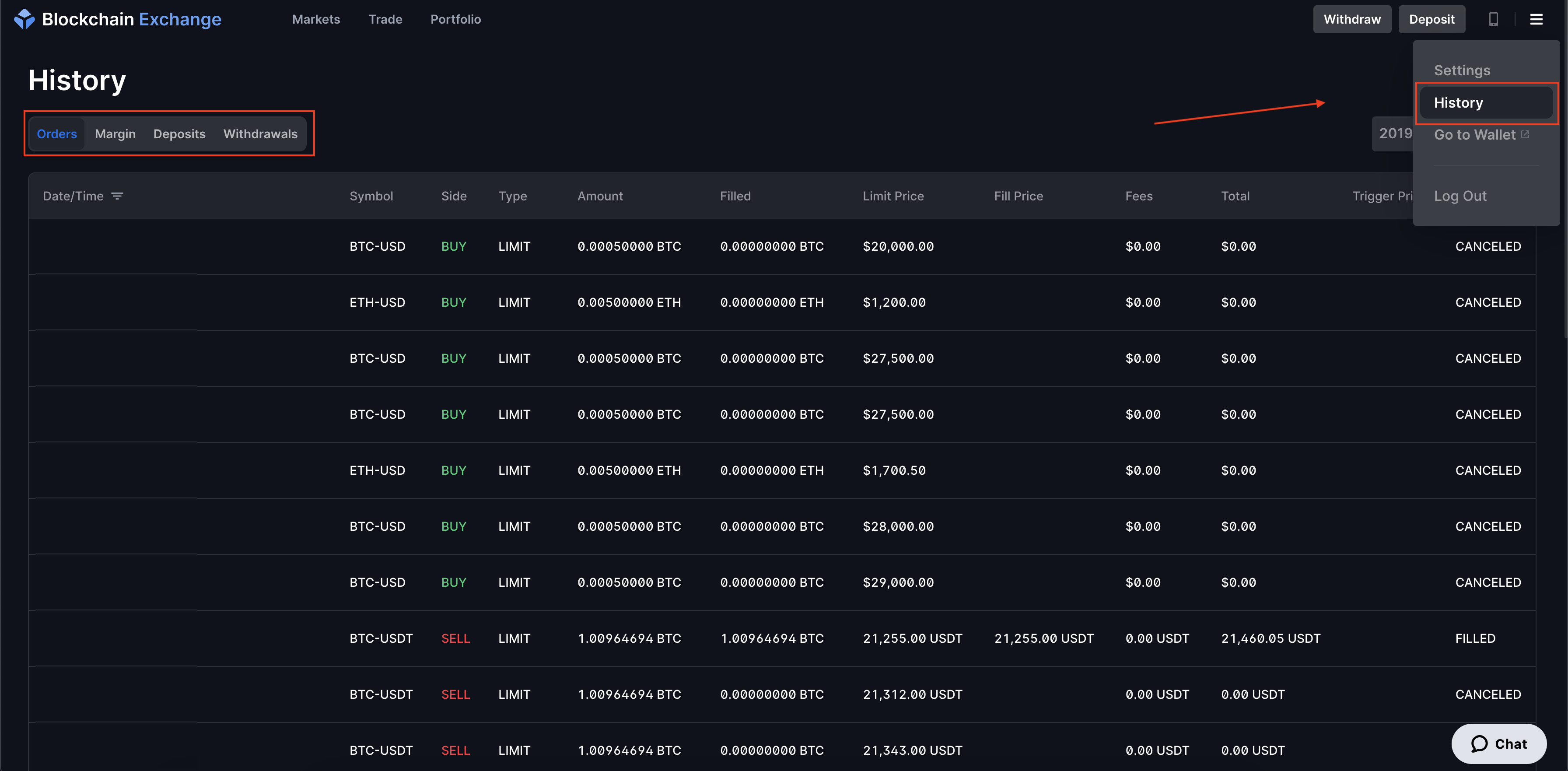This screenshot has width=1568, height=771.
Task: Select Settings in the dropdown menu
Action: click(x=1462, y=70)
